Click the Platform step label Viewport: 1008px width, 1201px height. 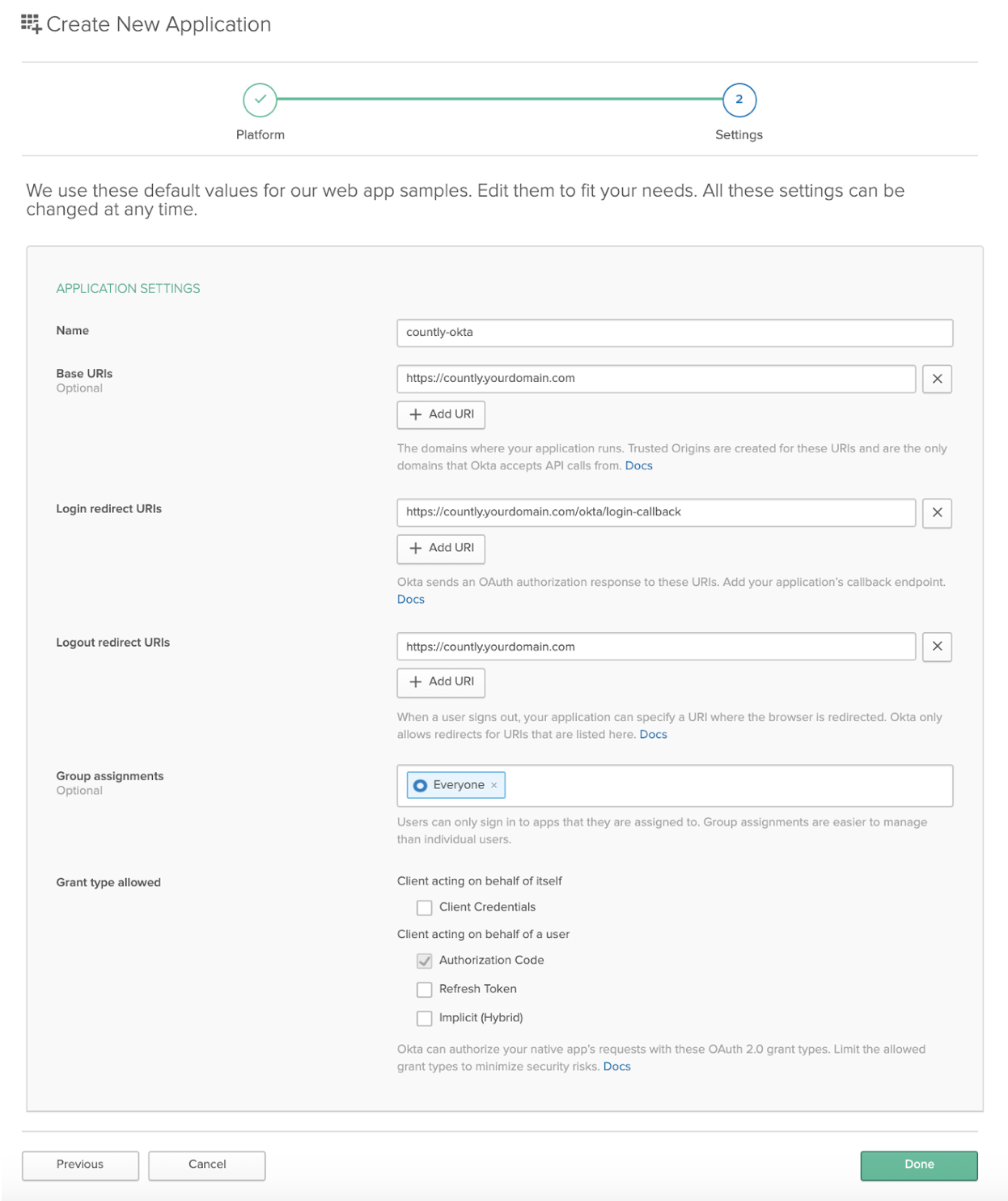pos(260,134)
